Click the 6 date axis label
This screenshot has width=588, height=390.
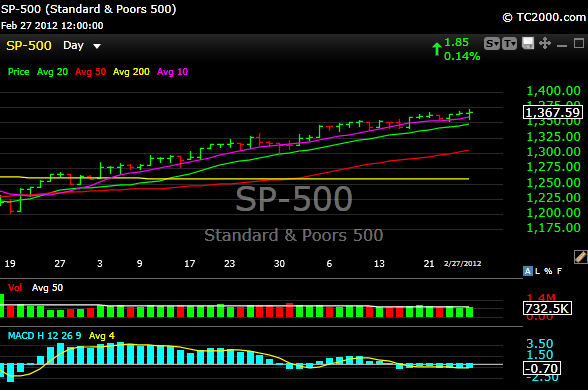[x=329, y=264]
